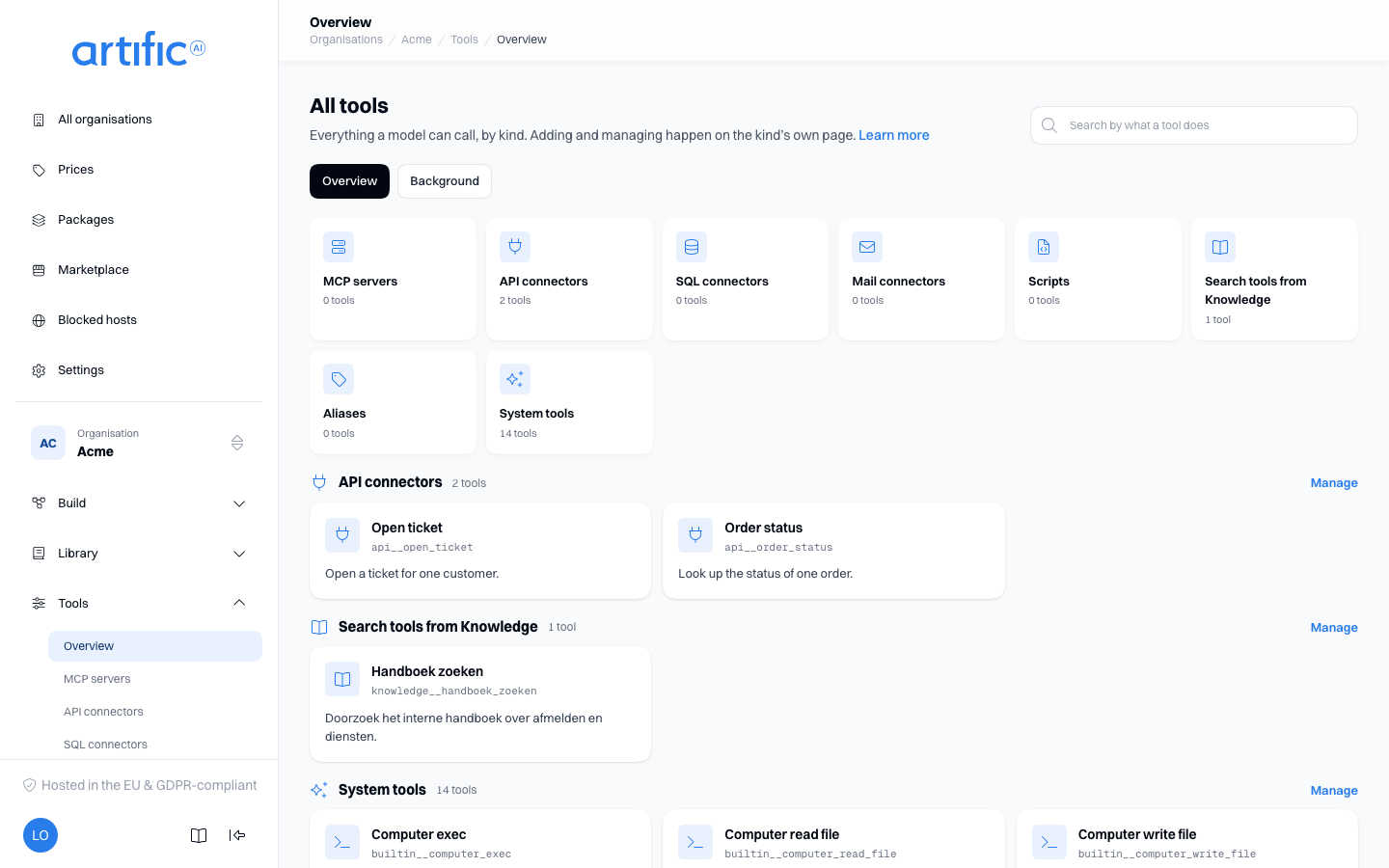Collapse the Tools sidebar section
This screenshot has width=1389, height=868.
[139, 604]
